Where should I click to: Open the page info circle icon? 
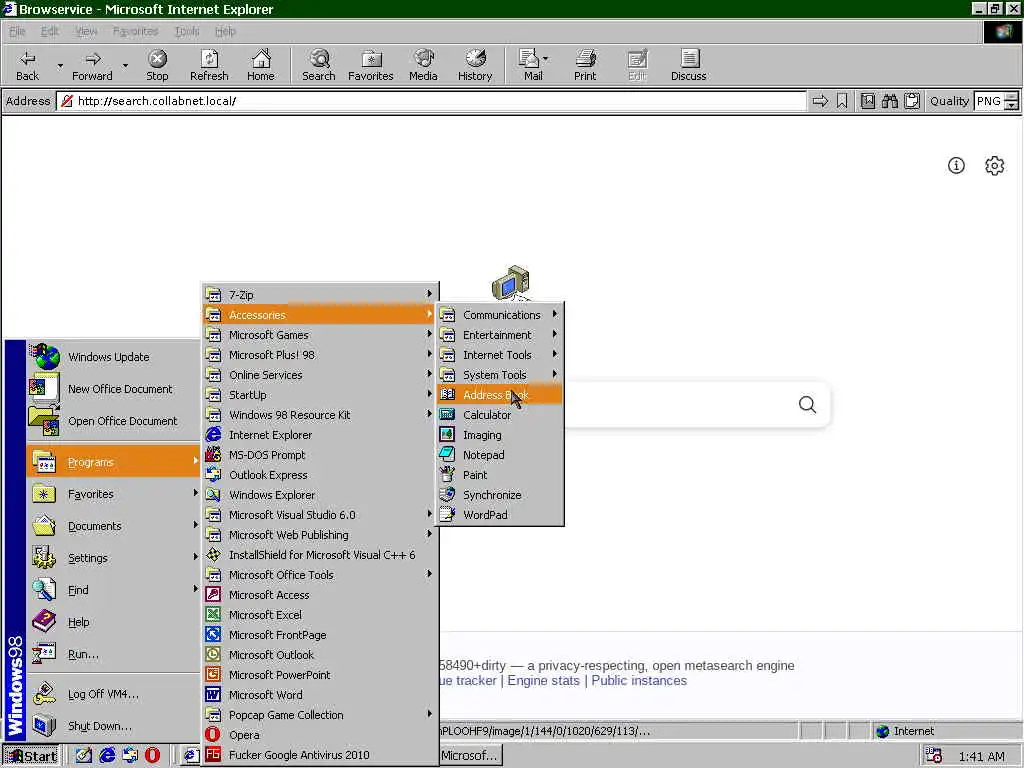956,165
